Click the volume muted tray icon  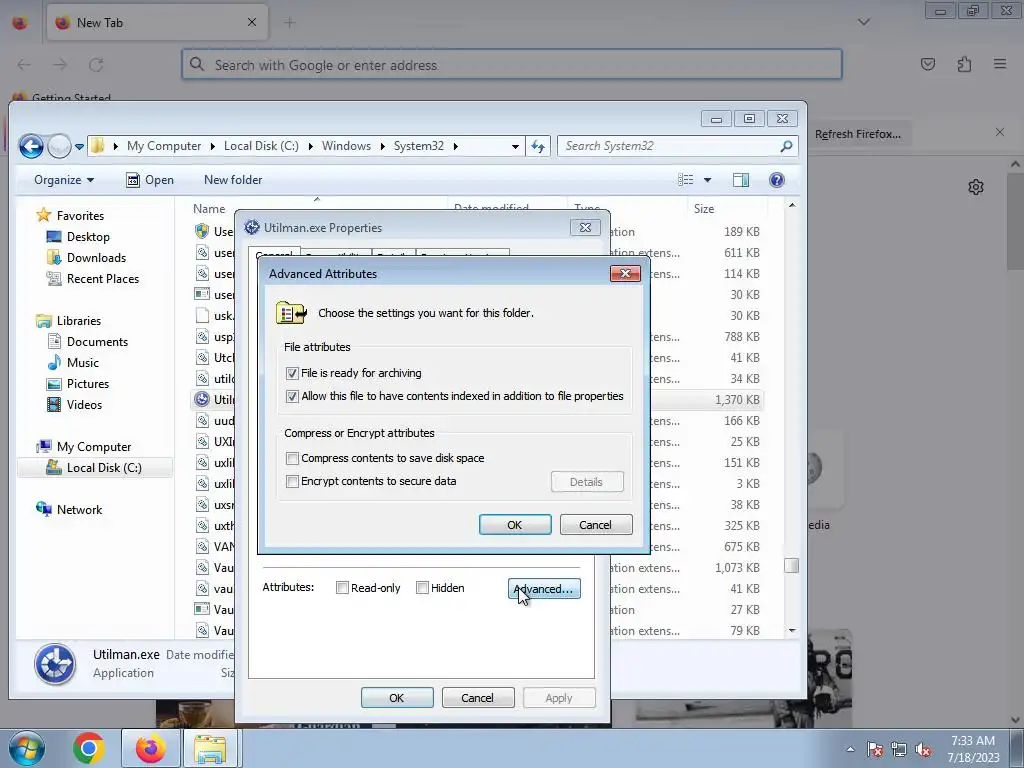[923, 750]
